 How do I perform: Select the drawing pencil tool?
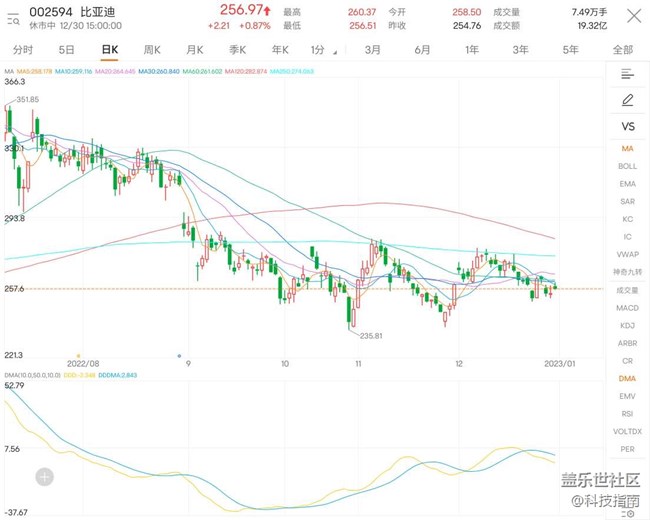[x=627, y=100]
